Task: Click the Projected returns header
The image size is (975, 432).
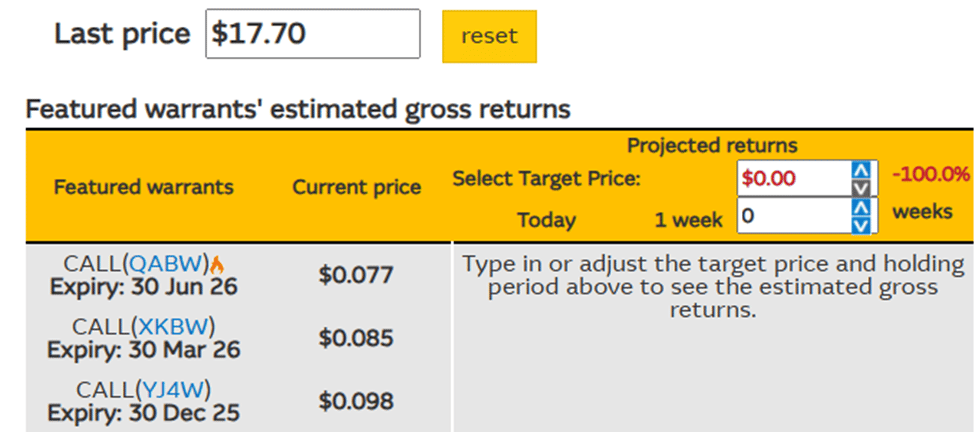Action: (712, 146)
